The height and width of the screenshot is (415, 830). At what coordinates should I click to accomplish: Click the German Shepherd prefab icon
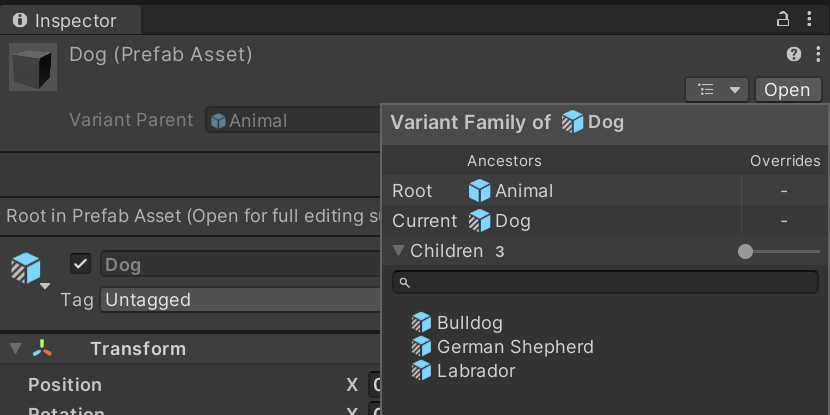(x=422, y=347)
